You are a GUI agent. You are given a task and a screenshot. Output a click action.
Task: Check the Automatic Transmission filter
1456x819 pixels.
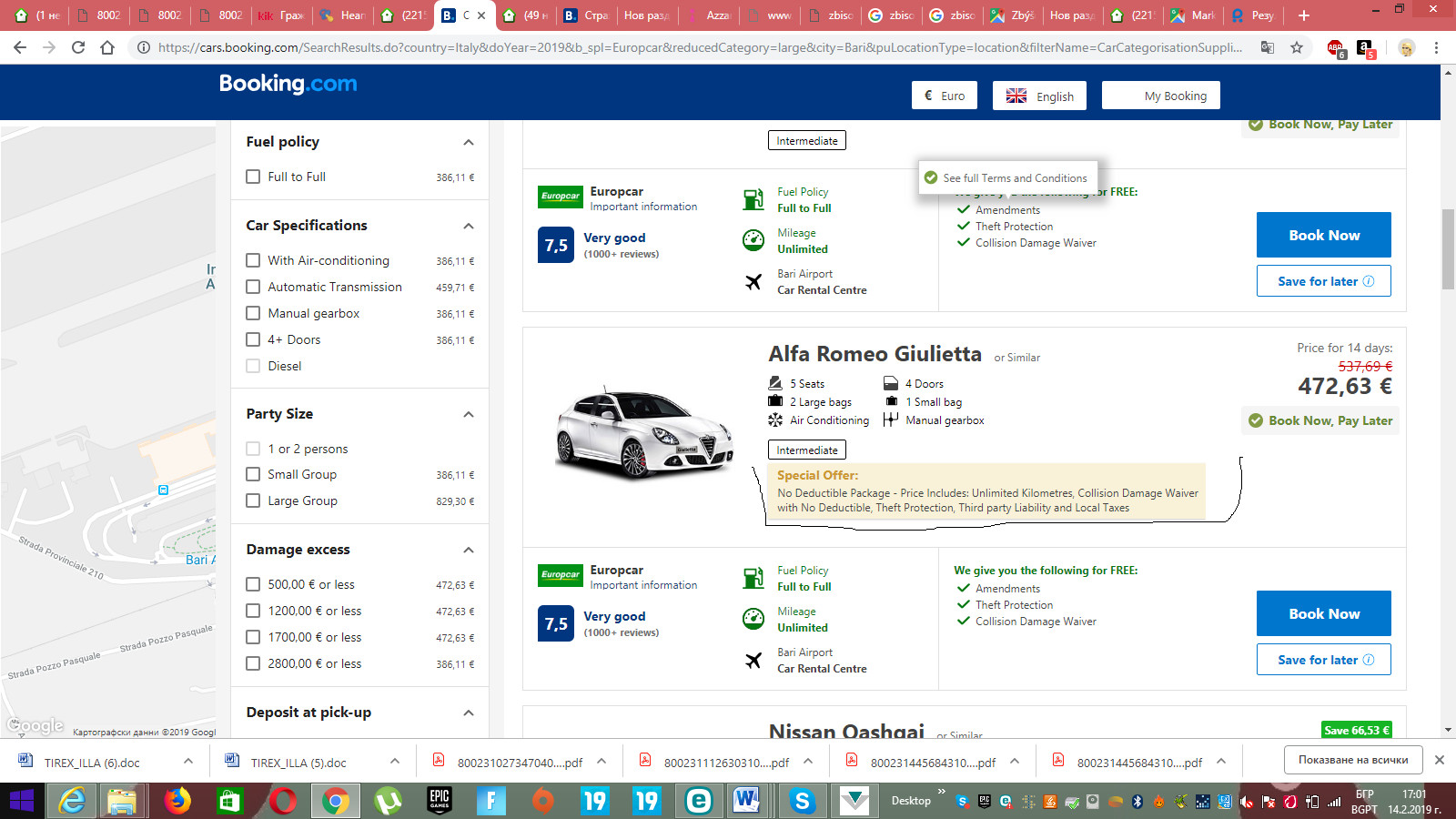point(253,287)
